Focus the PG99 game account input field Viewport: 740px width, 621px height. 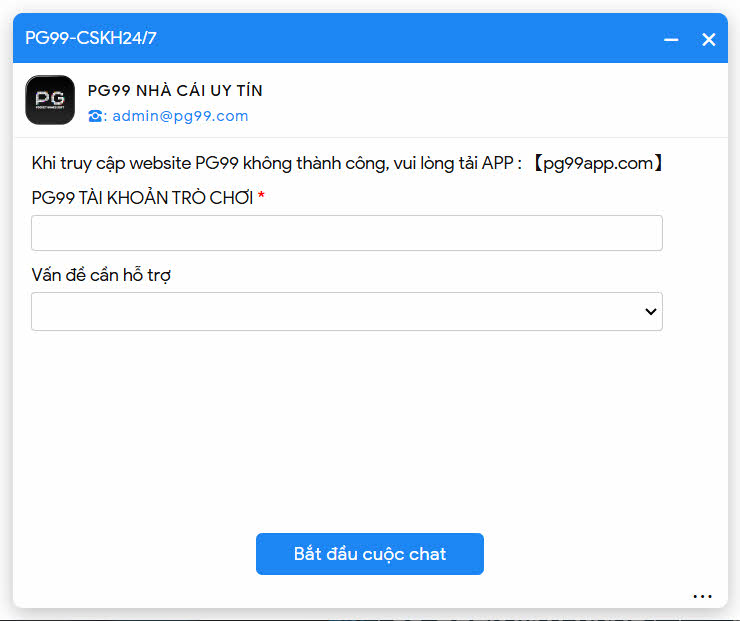pos(347,233)
